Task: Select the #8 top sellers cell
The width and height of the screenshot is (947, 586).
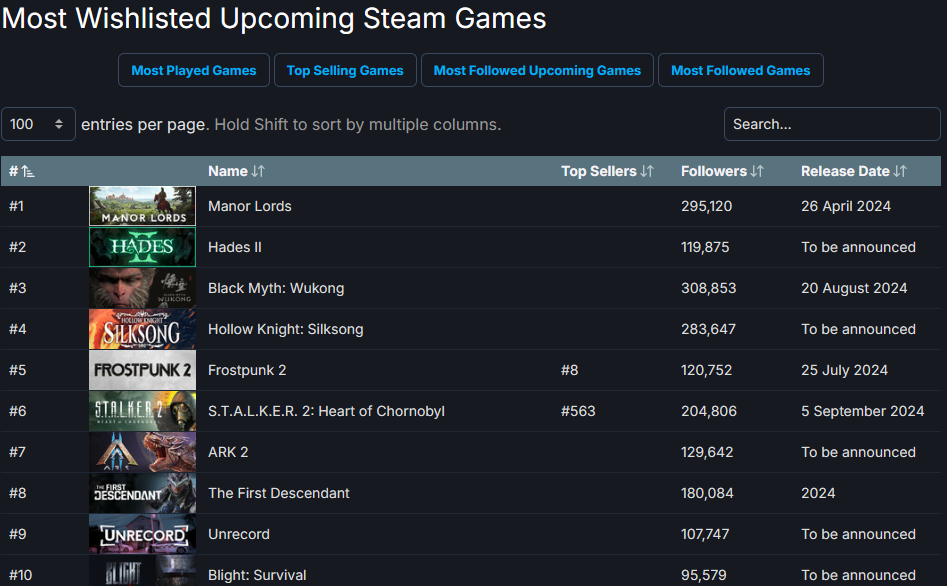Action: pyautogui.click(x=570, y=370)
